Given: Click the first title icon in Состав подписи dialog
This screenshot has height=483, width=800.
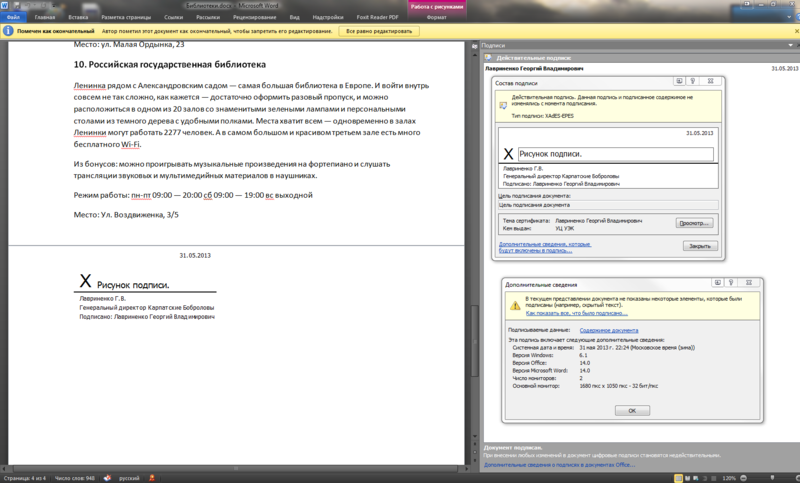Looking at the screenshot, I should click(679, 81).
